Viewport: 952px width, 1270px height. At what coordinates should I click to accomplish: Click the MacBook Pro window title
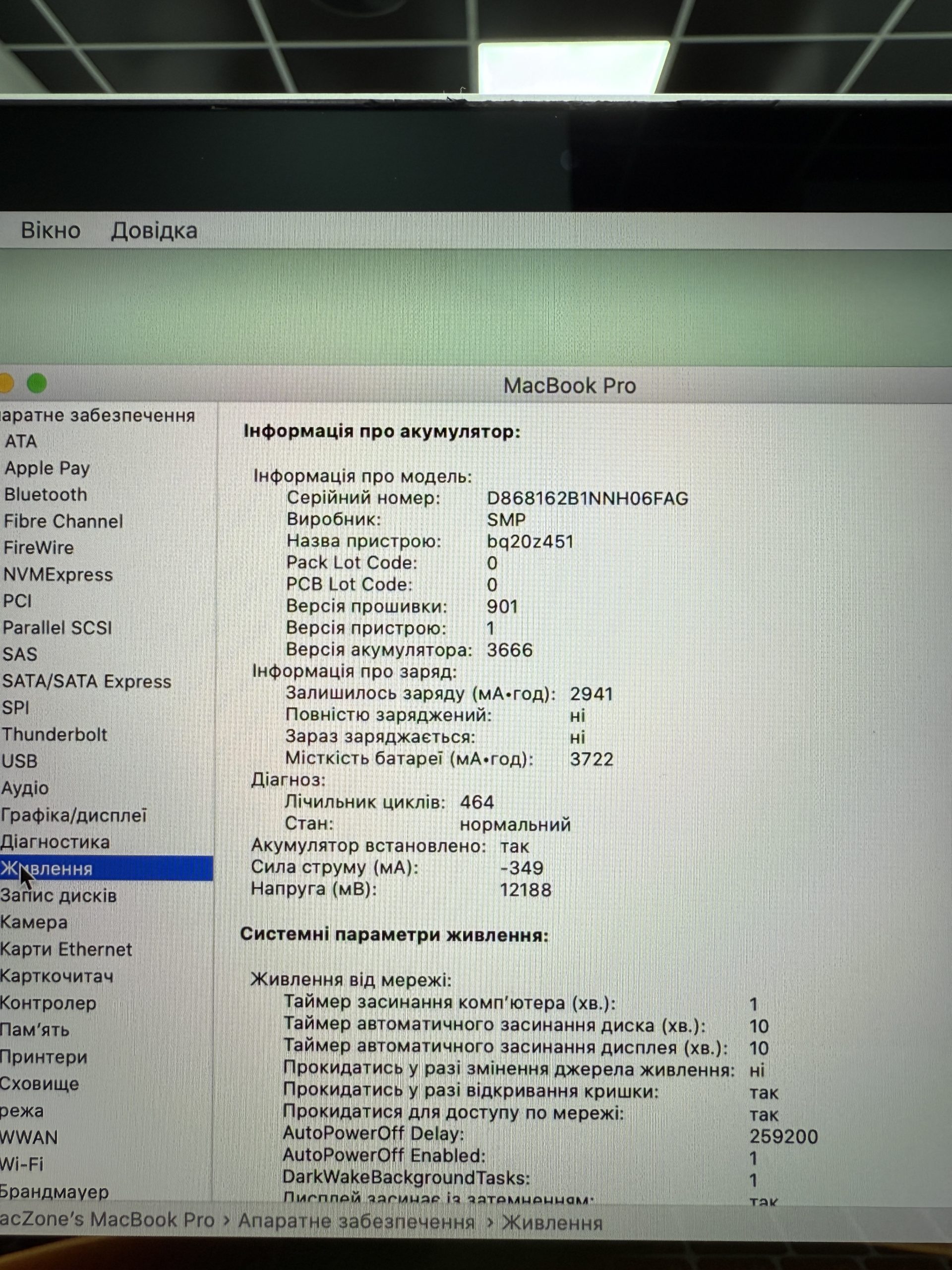pyautogui.click(x=570, y=386)
